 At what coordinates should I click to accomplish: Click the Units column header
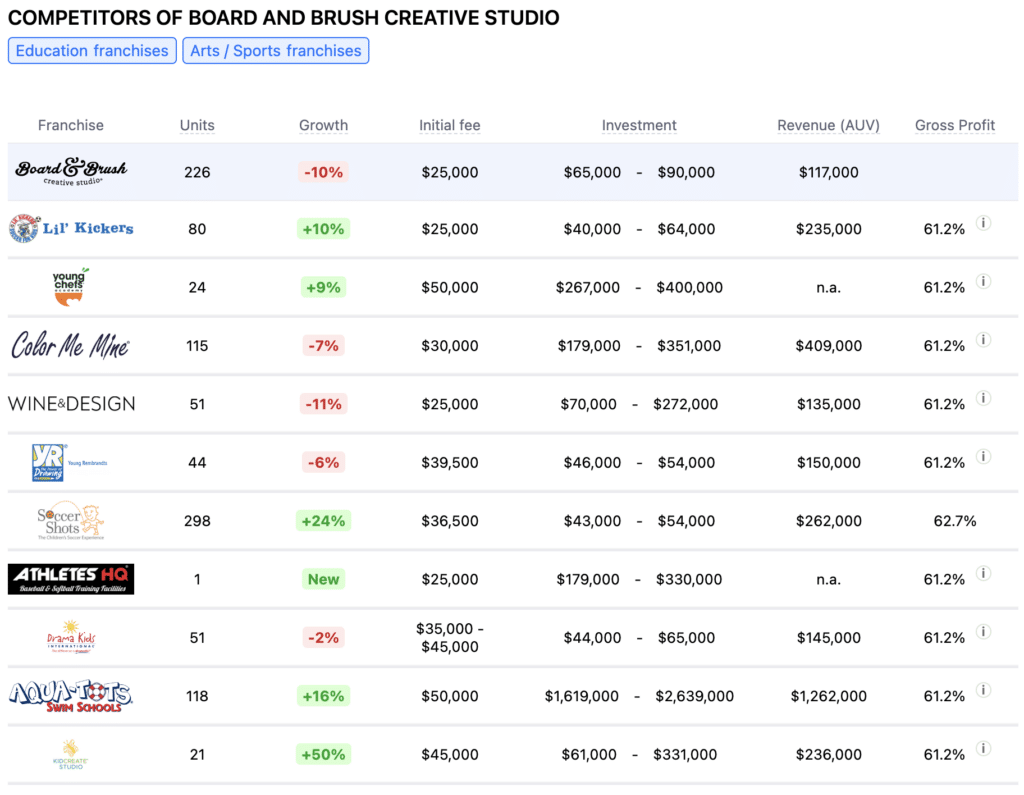click(197, 125)
